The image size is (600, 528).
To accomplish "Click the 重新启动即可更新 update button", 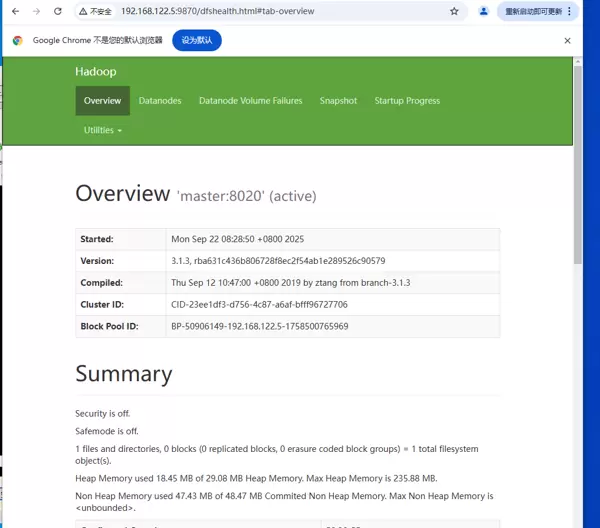I will pos(541,11).
